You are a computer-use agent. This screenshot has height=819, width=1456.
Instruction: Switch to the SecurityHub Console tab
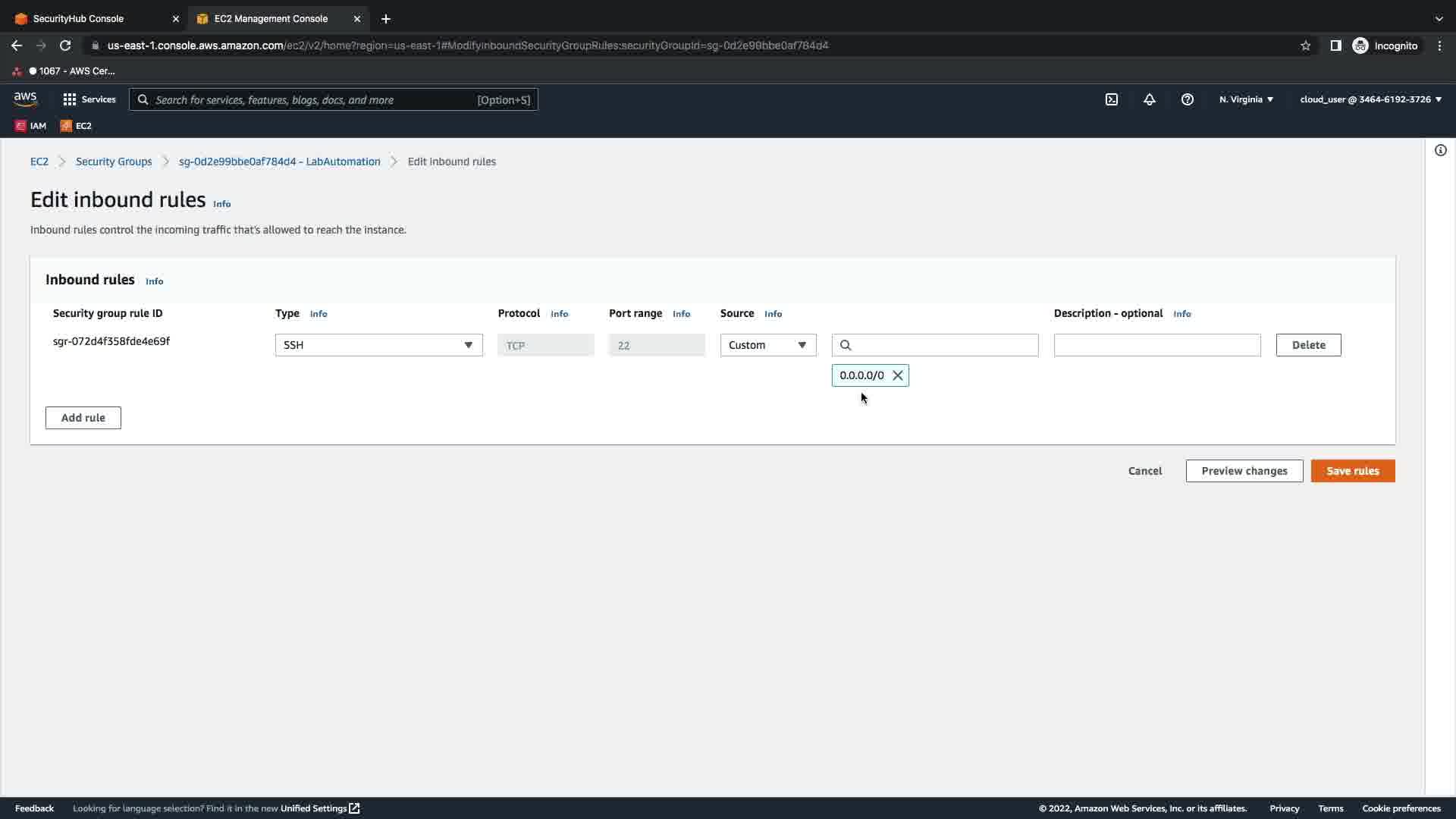(78, 18)
